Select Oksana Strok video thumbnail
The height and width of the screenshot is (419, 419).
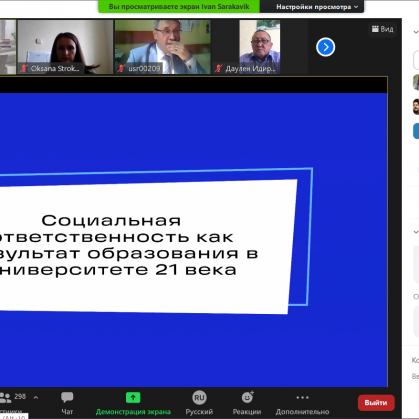click(65, 47)
